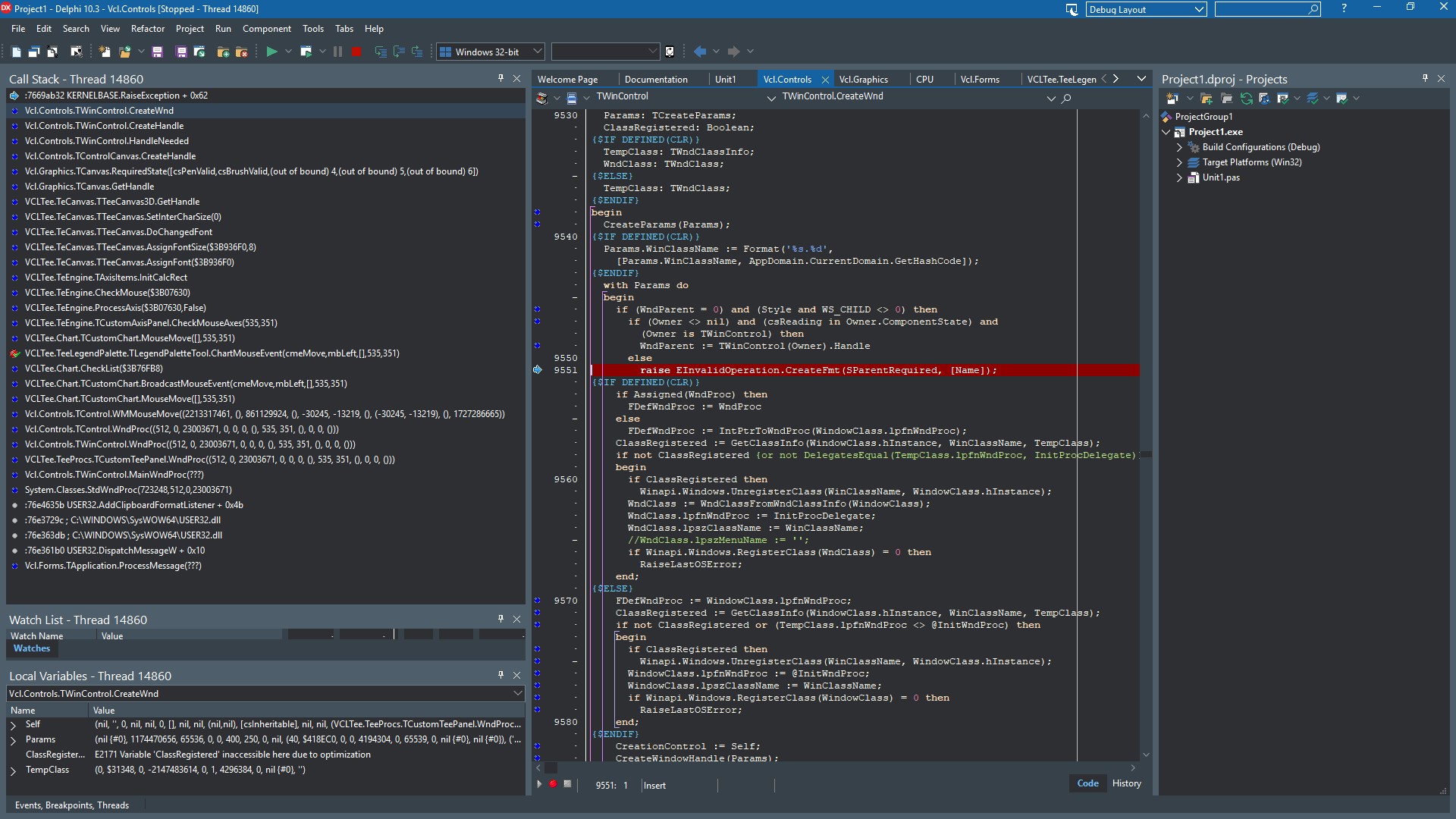Click Add New Project icon in Projects pane
Image resolution: width=1456 pixels, height=819 pixels.
(x=1172, y=99)
